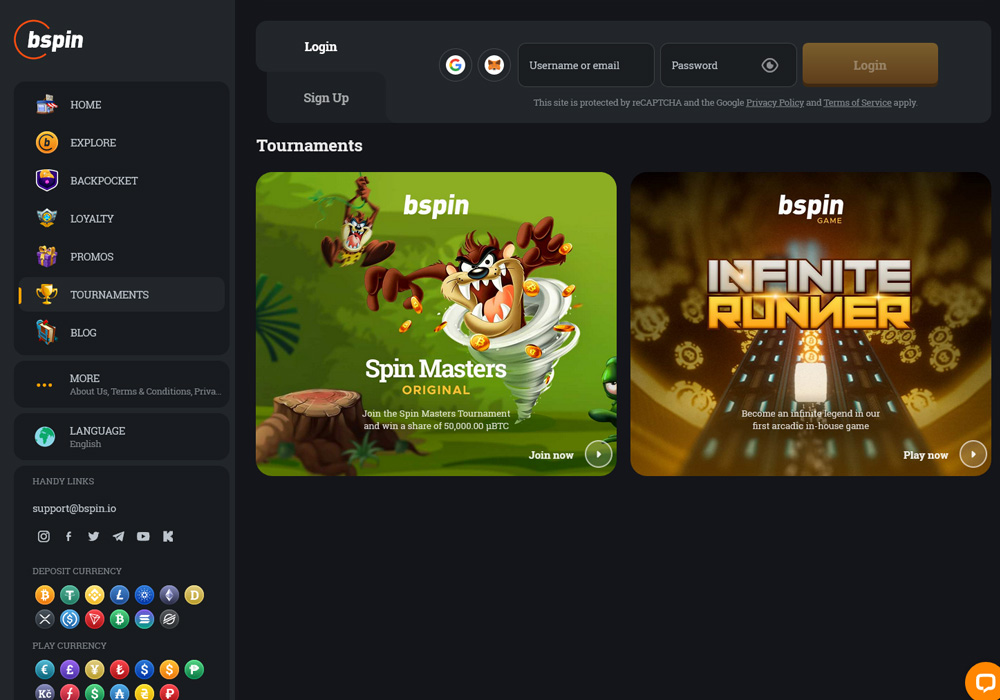Click the support@bspin.io email link
Image resolution: width=1000 pixels, height=700 pixels.
(74, 508)
